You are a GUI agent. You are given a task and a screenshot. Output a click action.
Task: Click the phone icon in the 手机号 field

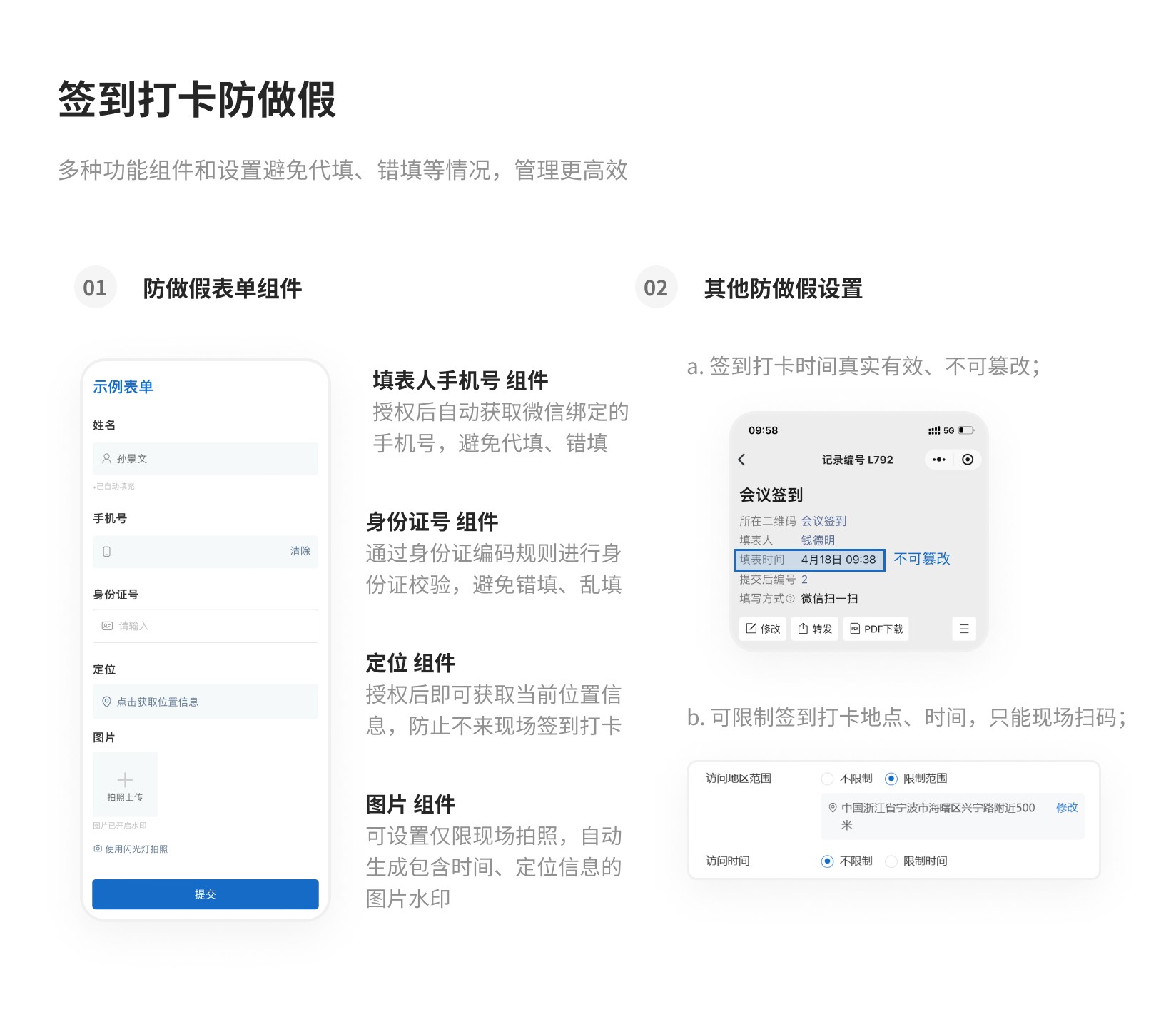pyautogui.click(x=106, y=552)
